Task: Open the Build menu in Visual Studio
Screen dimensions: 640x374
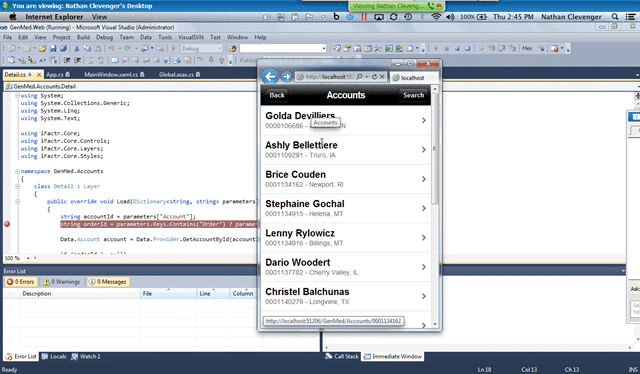Action: 83,37
